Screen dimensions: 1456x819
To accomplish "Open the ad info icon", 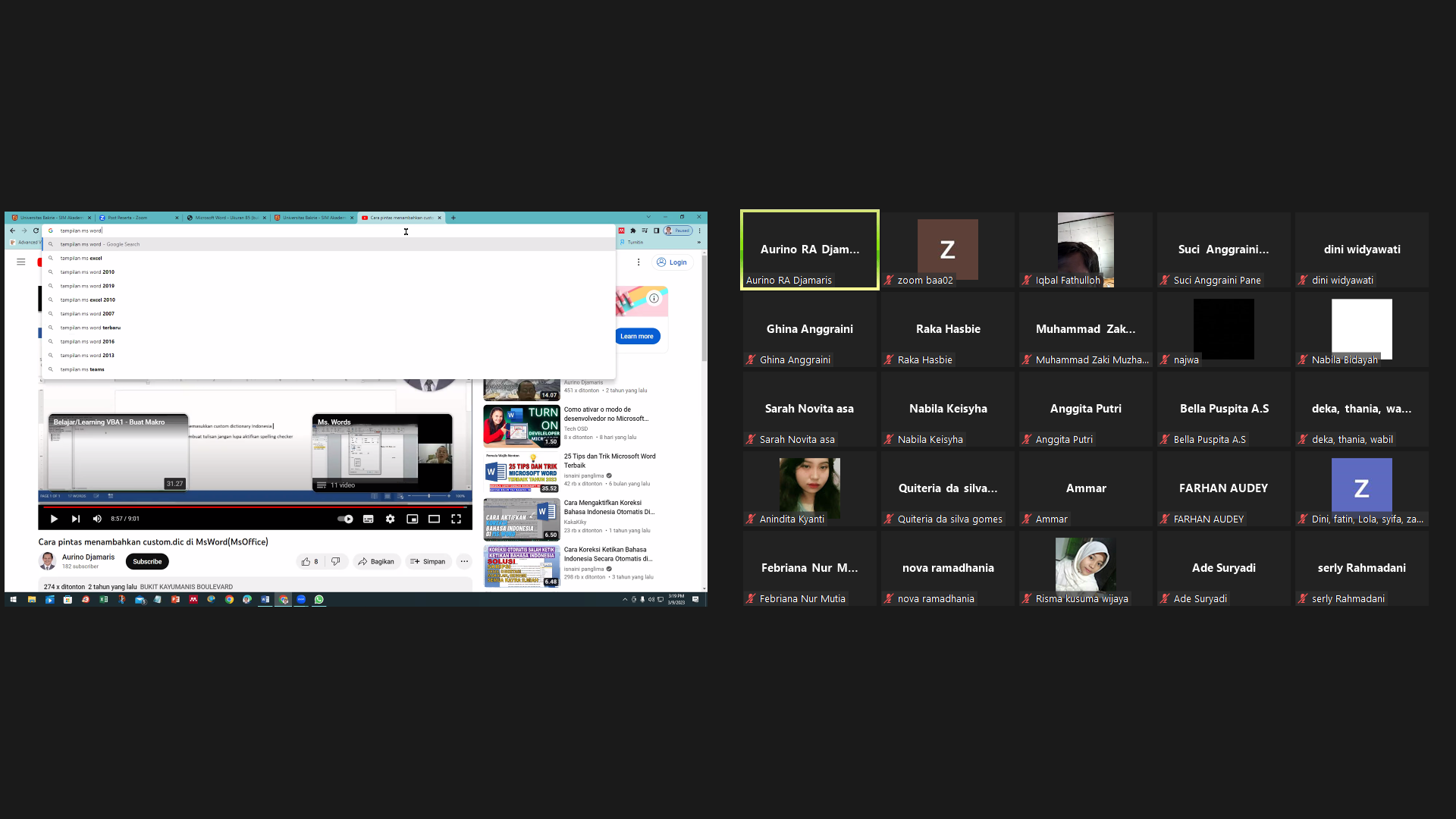I will pos(654,298).
